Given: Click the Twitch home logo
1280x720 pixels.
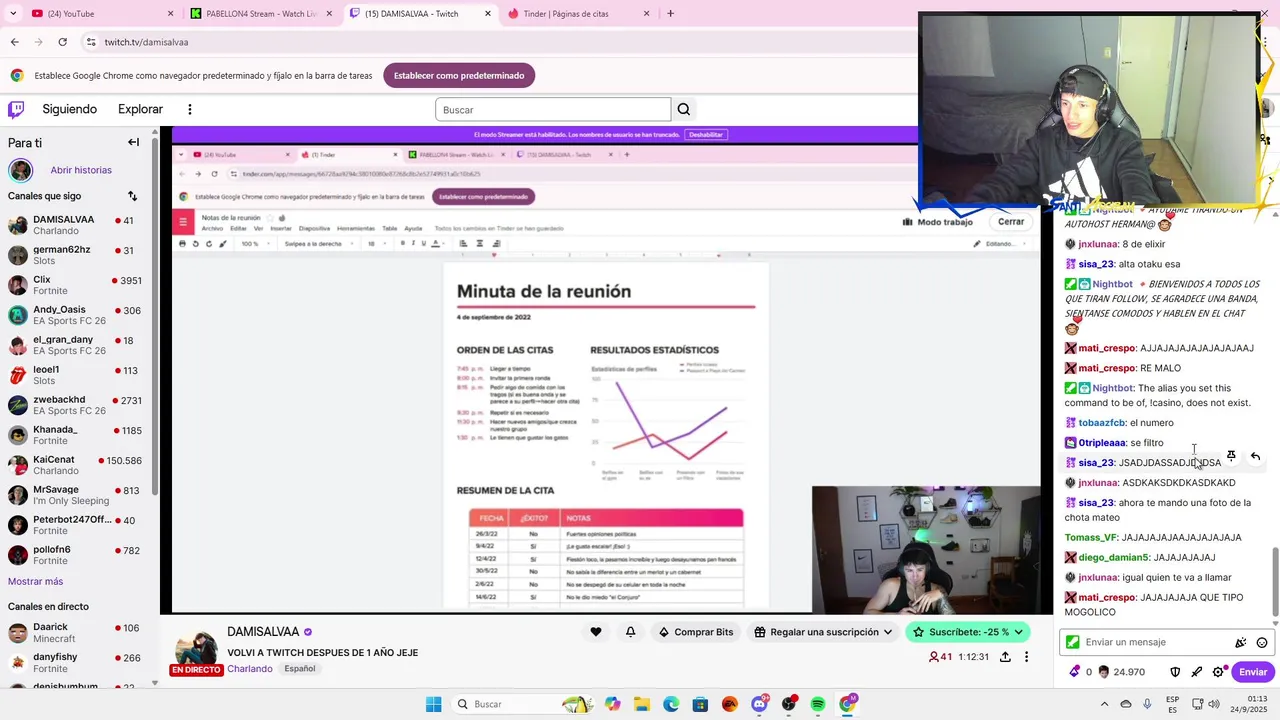Looking at the screenshot, I should pyautogui.click(x=16, y=109).
